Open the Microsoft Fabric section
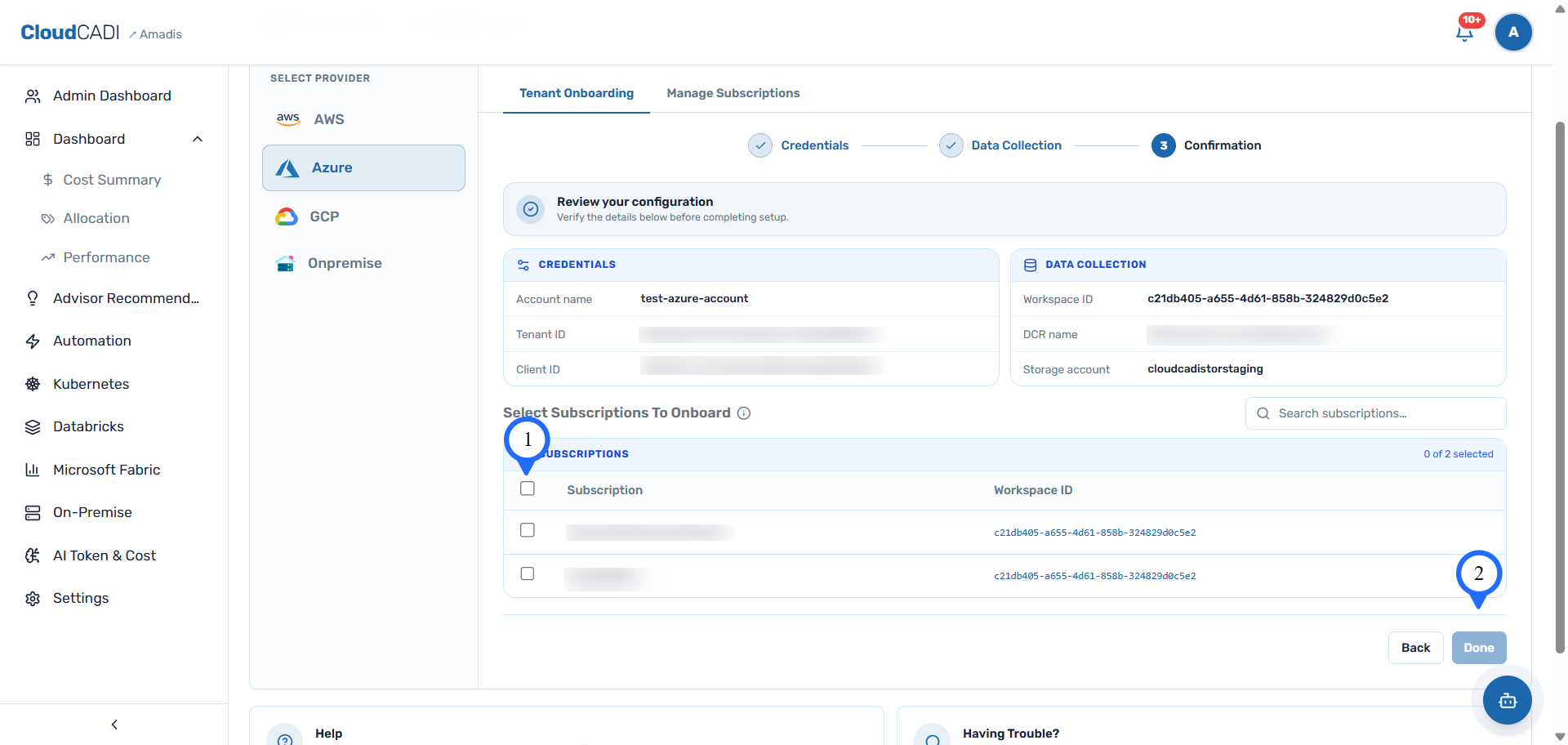 [106, 470]
